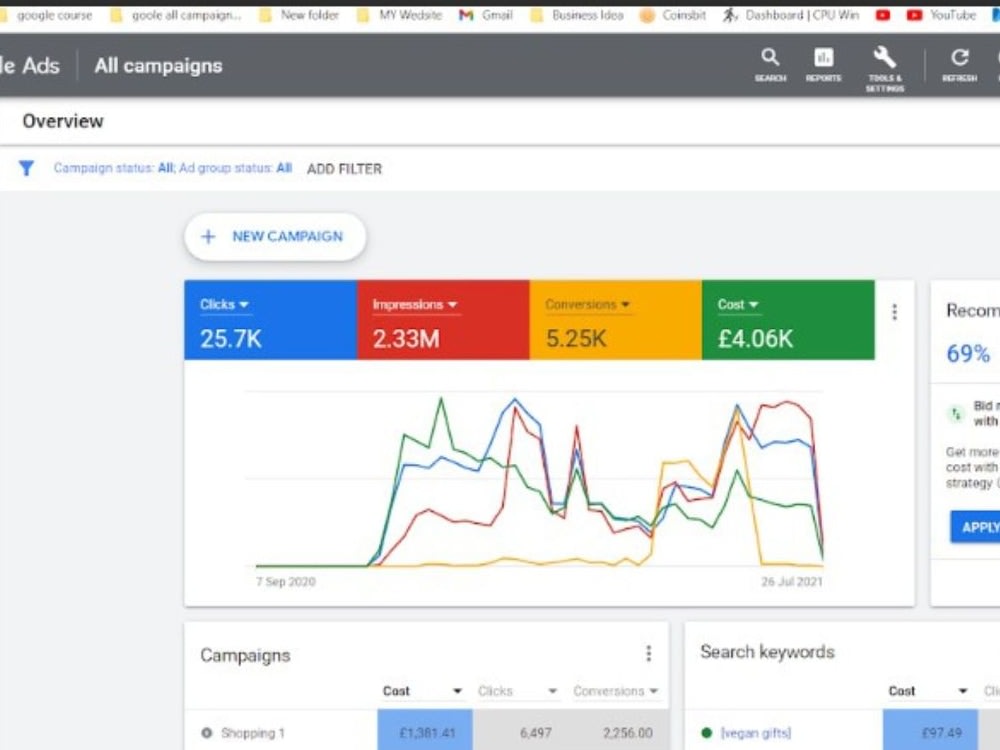Open the Campaigns card three-dot menu
The image size is (1000, 750).
648,653
